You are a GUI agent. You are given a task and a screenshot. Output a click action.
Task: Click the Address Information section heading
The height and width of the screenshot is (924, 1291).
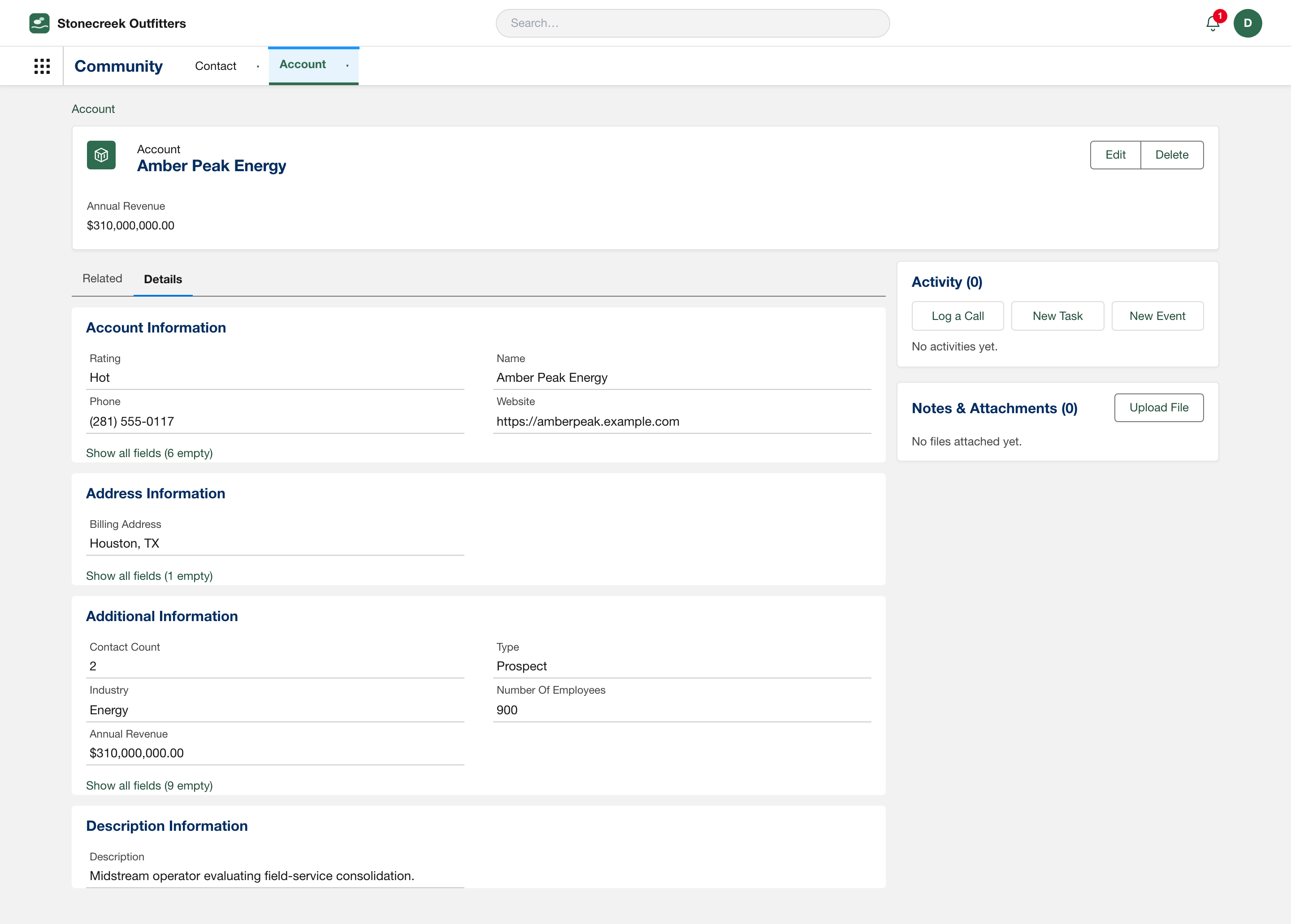[156, 493]
